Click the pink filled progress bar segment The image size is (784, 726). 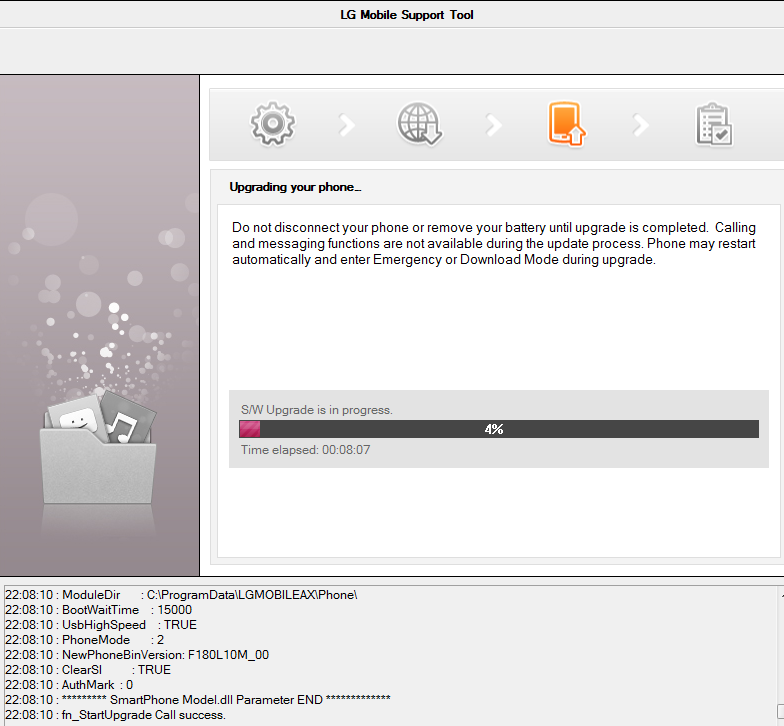249,429
